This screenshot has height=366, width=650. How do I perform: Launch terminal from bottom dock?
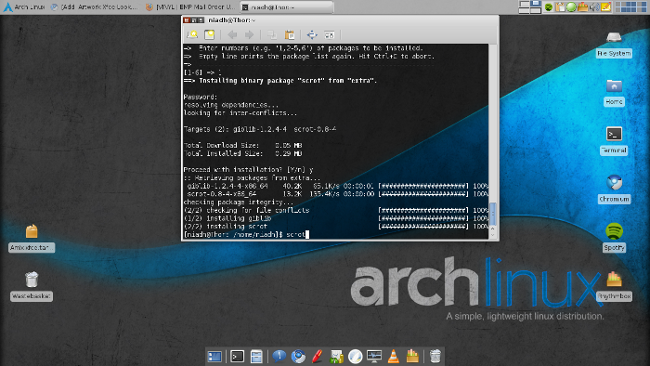click(x=237, y=356)
